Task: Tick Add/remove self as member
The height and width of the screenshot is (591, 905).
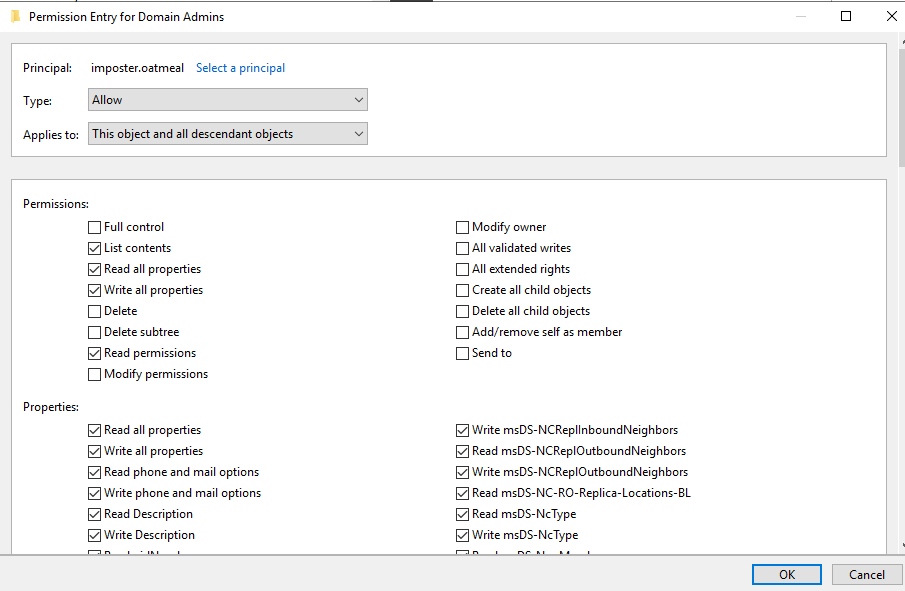Action: 463,332
